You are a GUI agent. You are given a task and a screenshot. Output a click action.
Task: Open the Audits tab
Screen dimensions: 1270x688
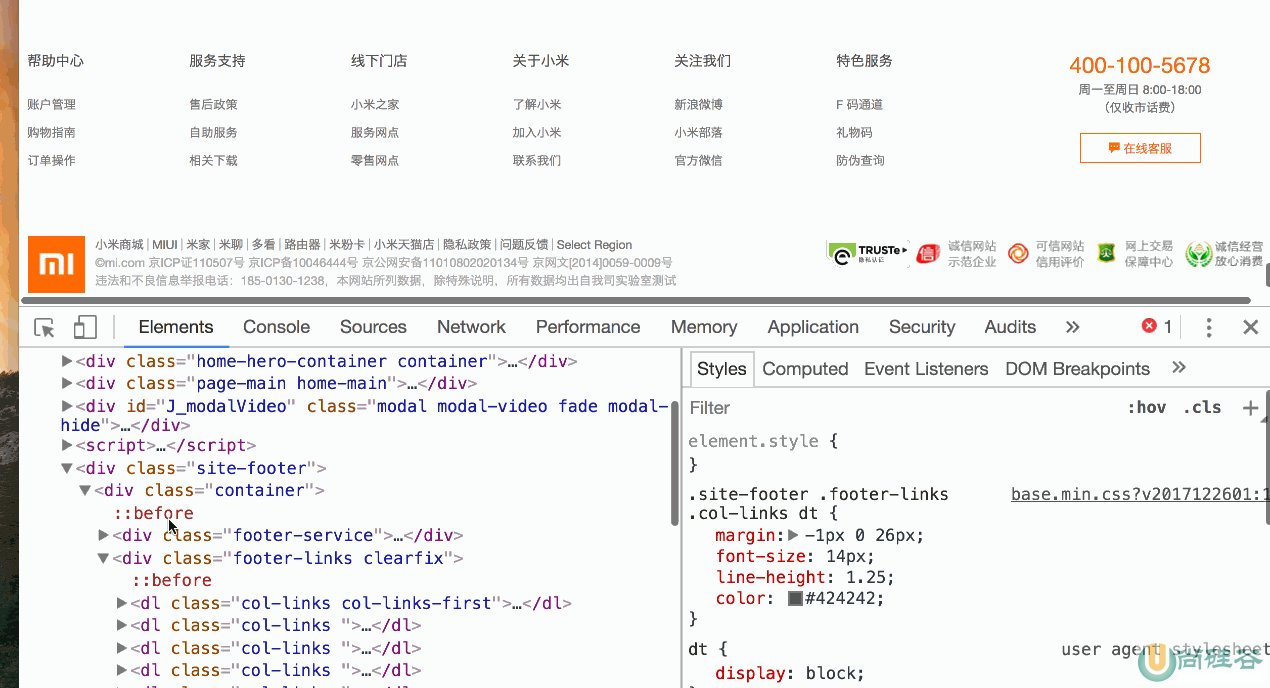point(1010,327)
